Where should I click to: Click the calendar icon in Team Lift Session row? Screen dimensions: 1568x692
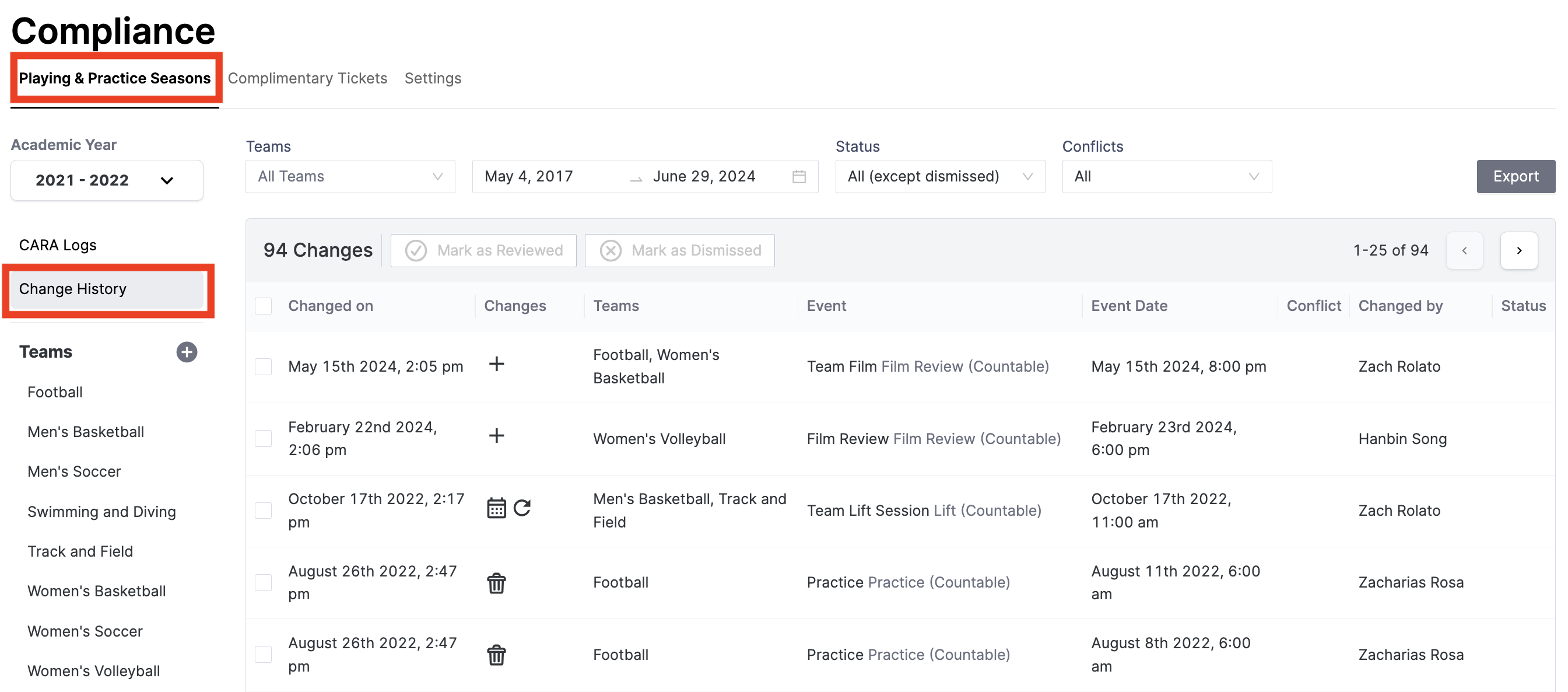[x=497, y=508]
